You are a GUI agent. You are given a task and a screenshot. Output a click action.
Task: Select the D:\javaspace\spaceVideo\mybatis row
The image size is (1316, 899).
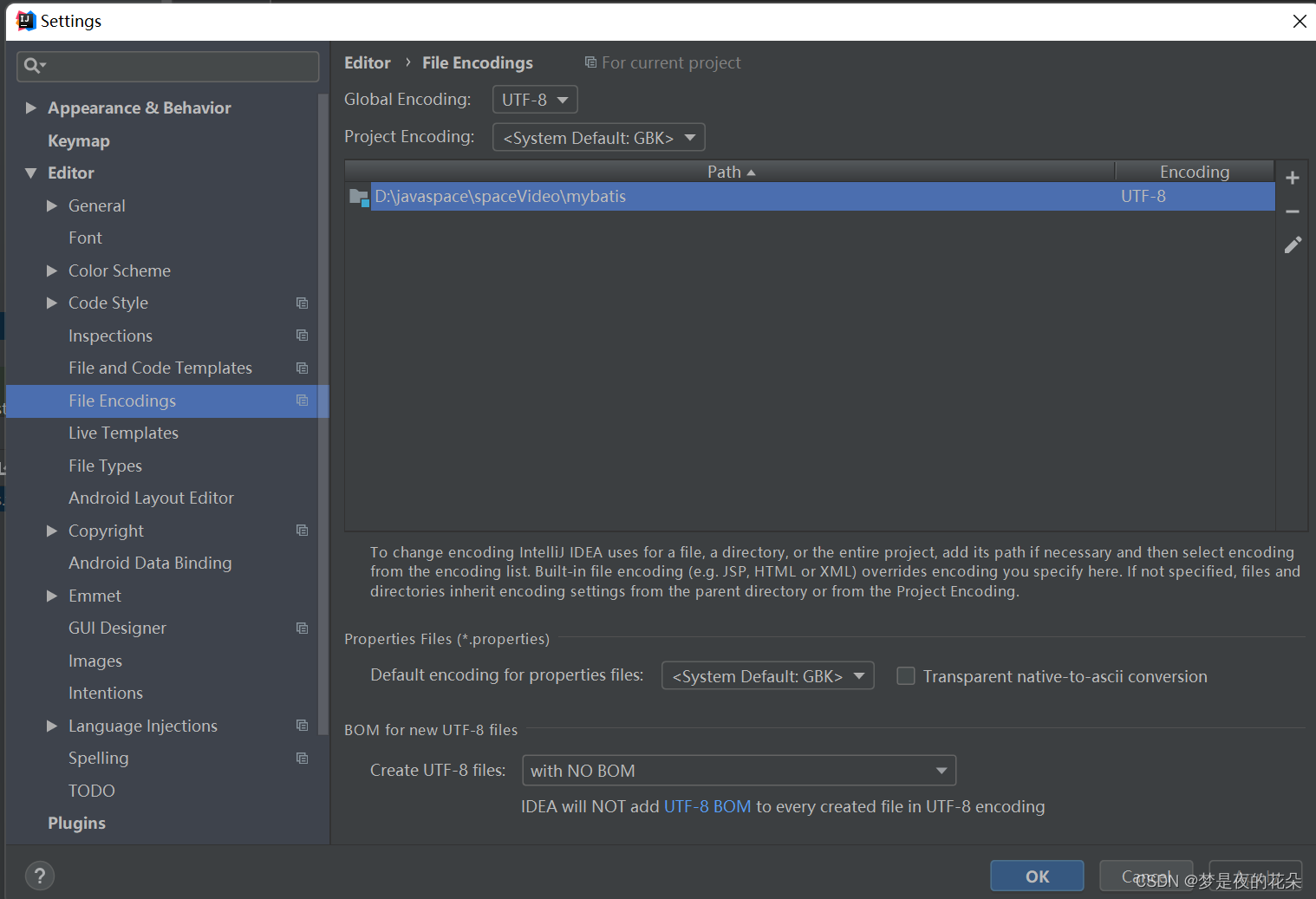[810, 197]
